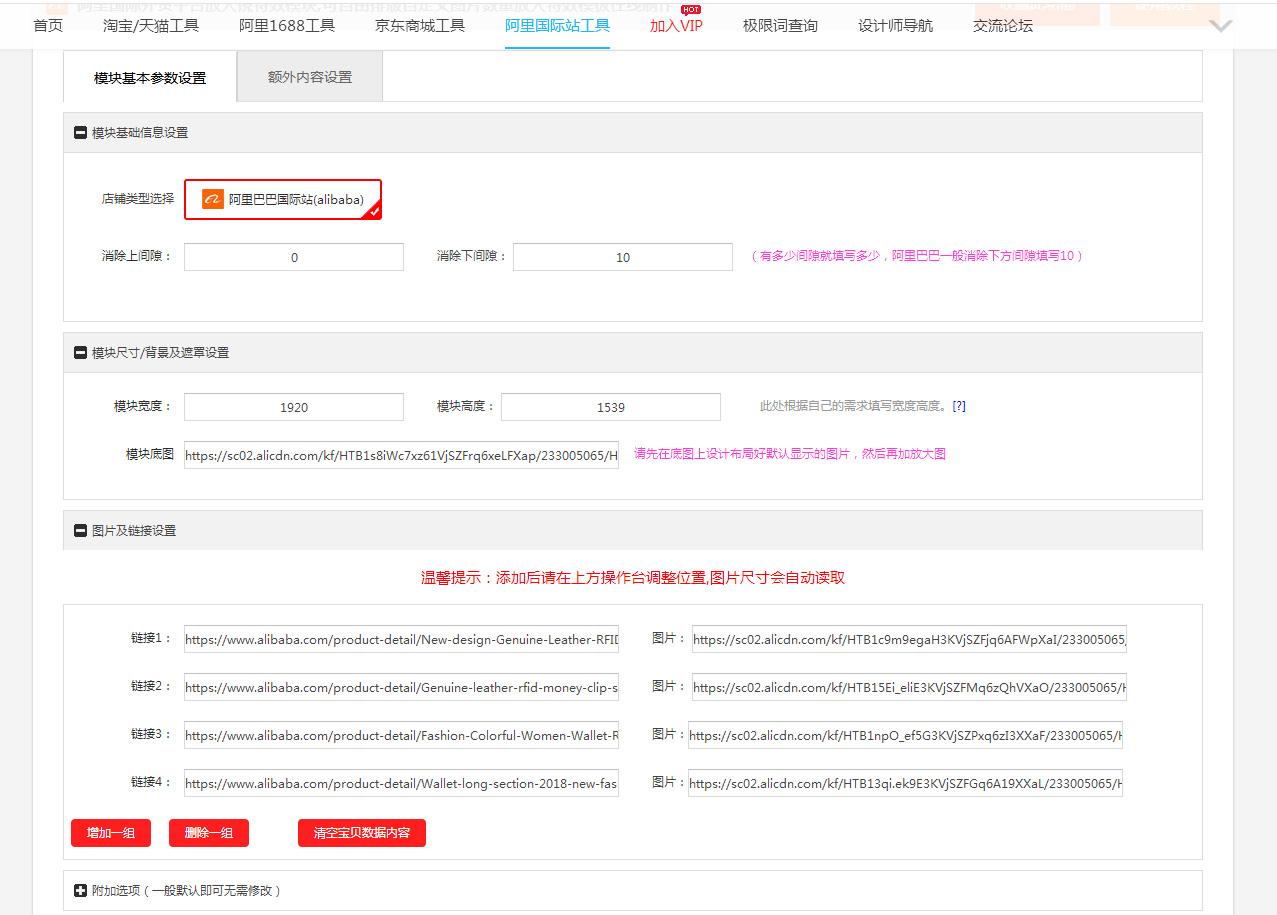Click the 删除一组 button

pos(209,833)
